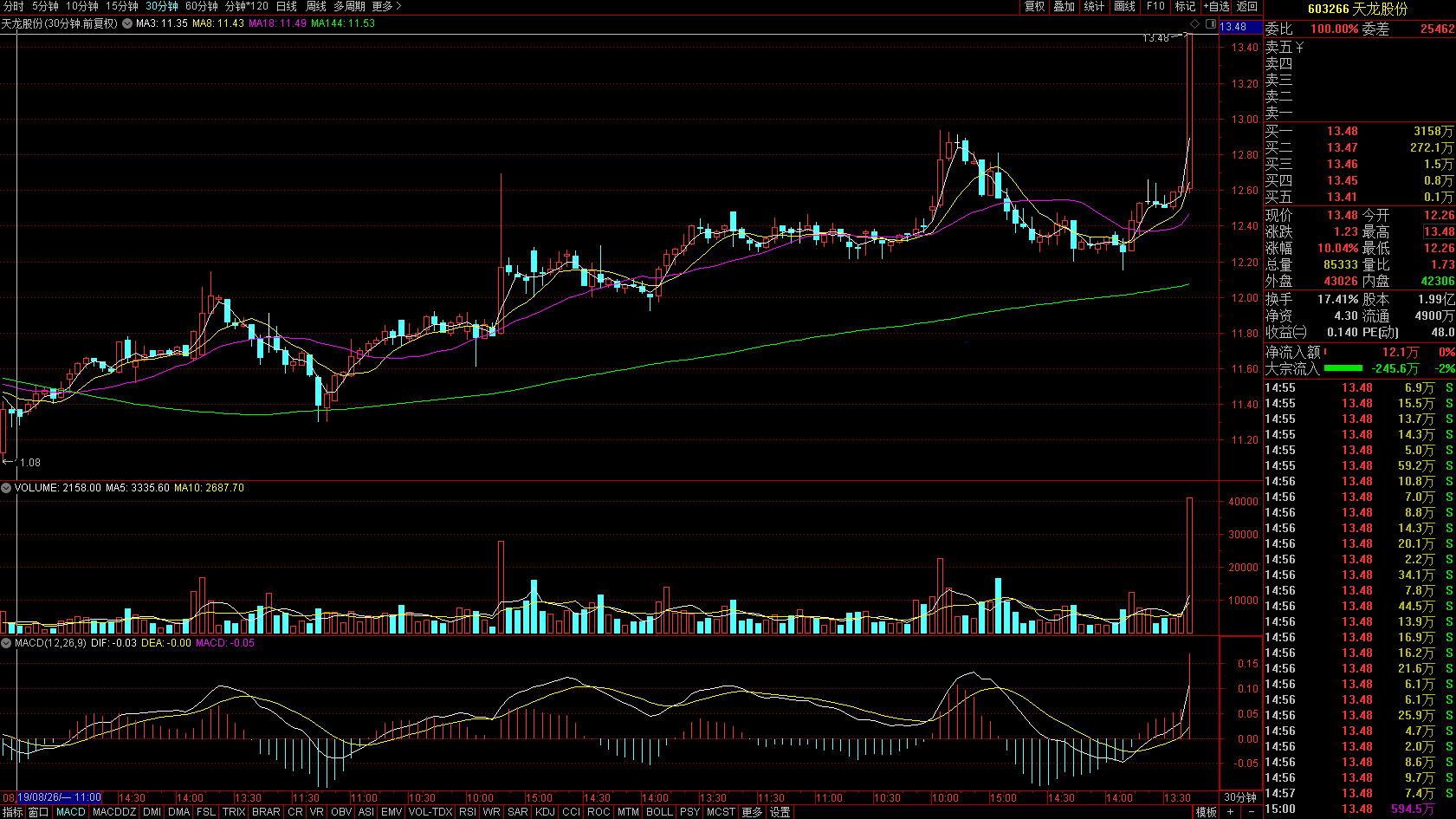Toggle the side panel icon near 13.48
This screenshot has height=819, width=1456.
(1209, 24)
